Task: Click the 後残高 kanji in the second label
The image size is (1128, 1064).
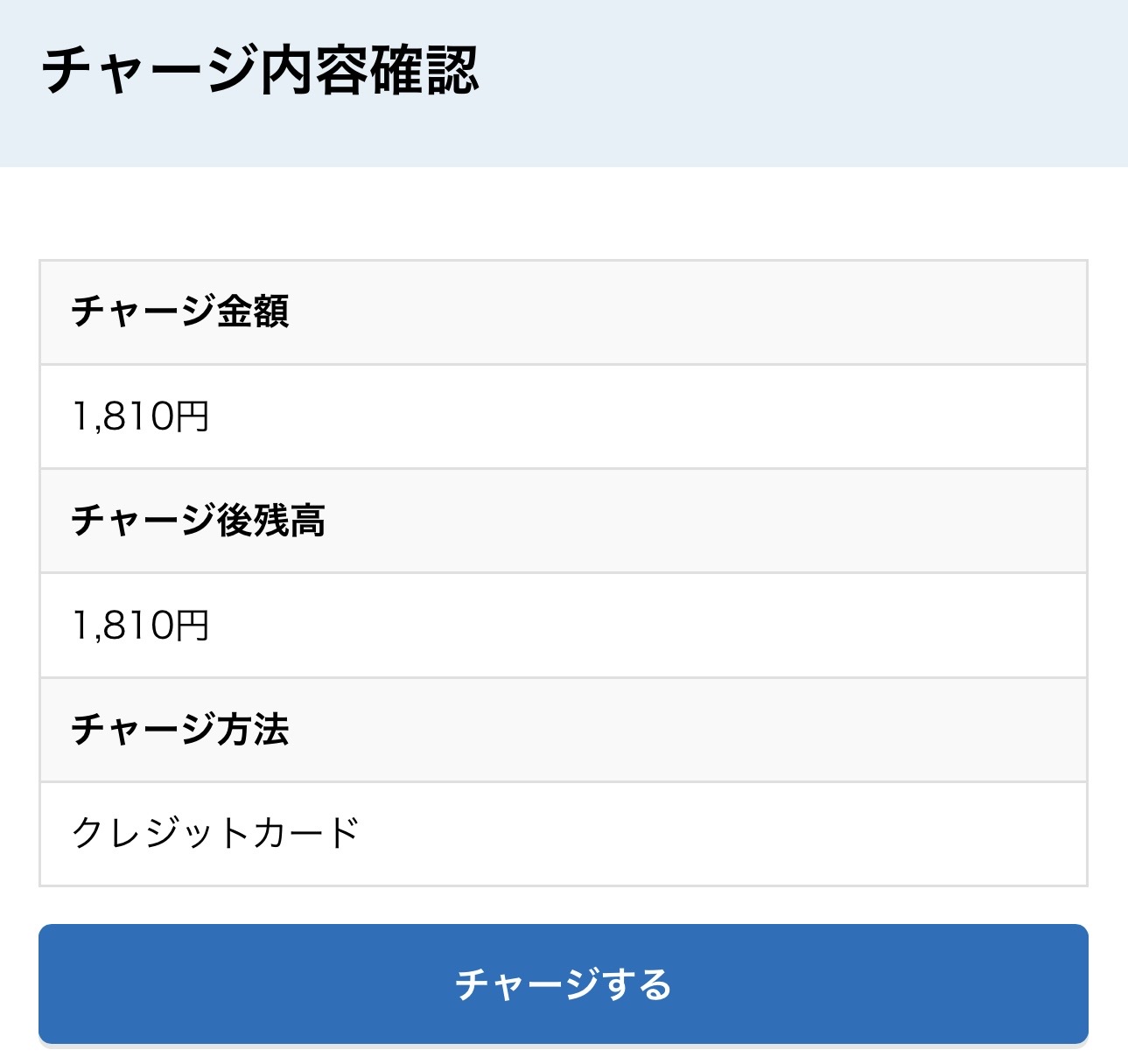Action: point(271,521)
